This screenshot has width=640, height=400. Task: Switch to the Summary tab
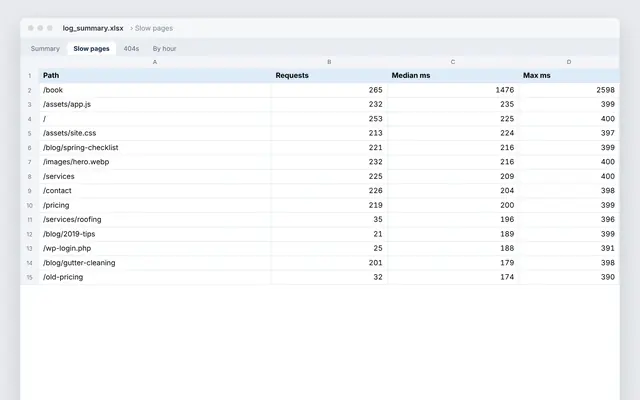coord(45,49)
